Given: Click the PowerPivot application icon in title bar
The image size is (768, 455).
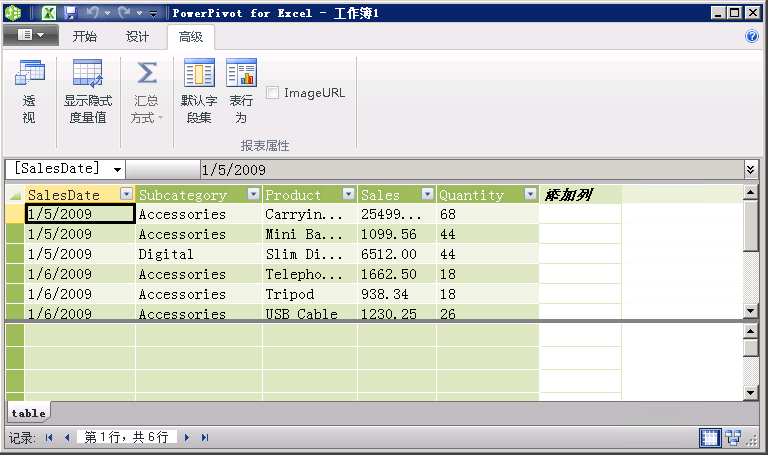Looking at the screenshot, I should pos(13,13).
